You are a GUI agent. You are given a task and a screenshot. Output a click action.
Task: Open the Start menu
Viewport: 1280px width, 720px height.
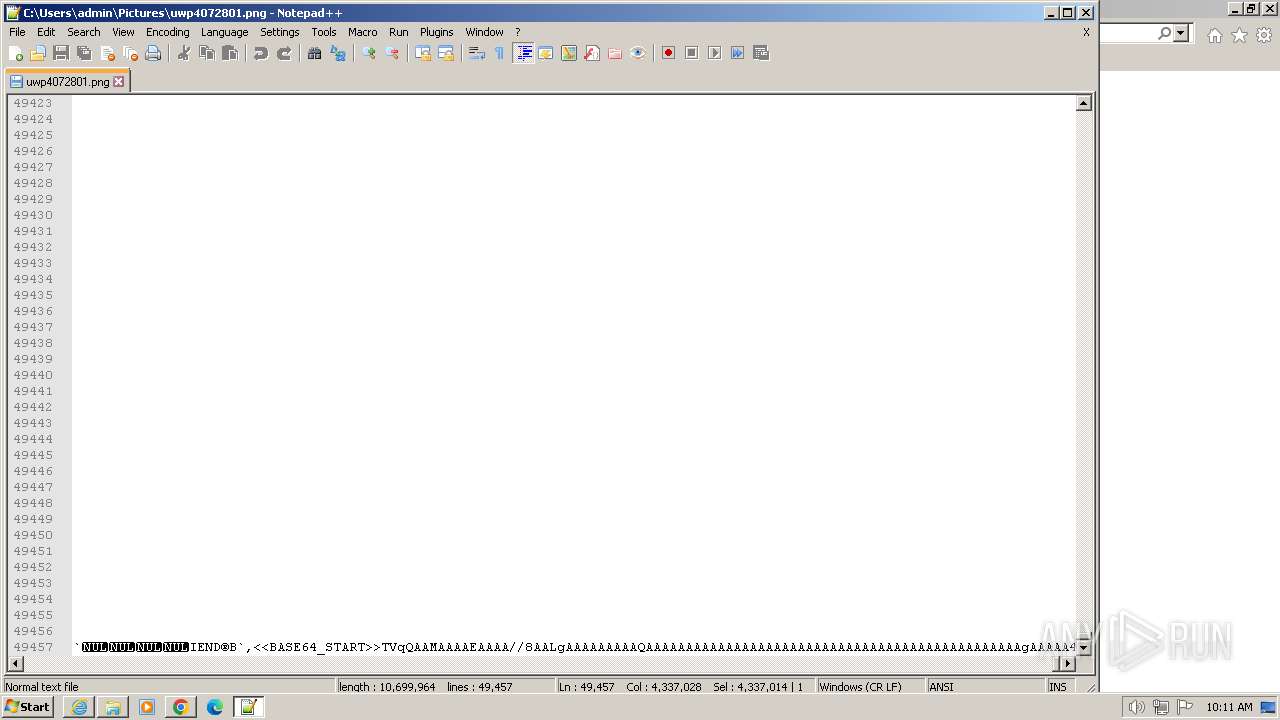click(28, 707)
